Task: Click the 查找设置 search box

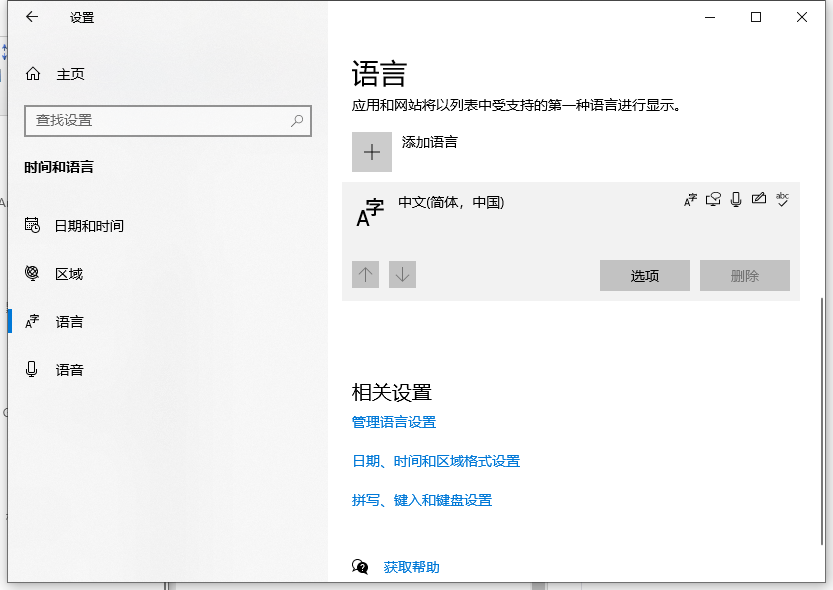Action: 168,120
